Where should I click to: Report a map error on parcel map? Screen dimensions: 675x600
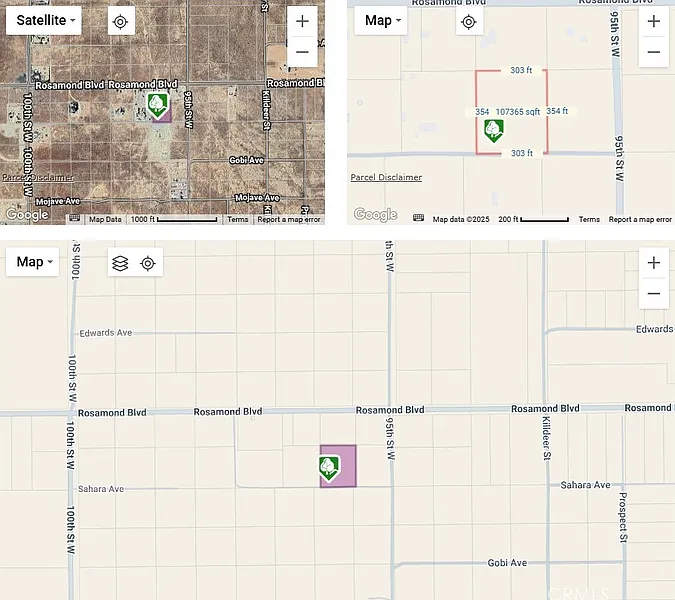pyautogui.click(x=640, y=220)
